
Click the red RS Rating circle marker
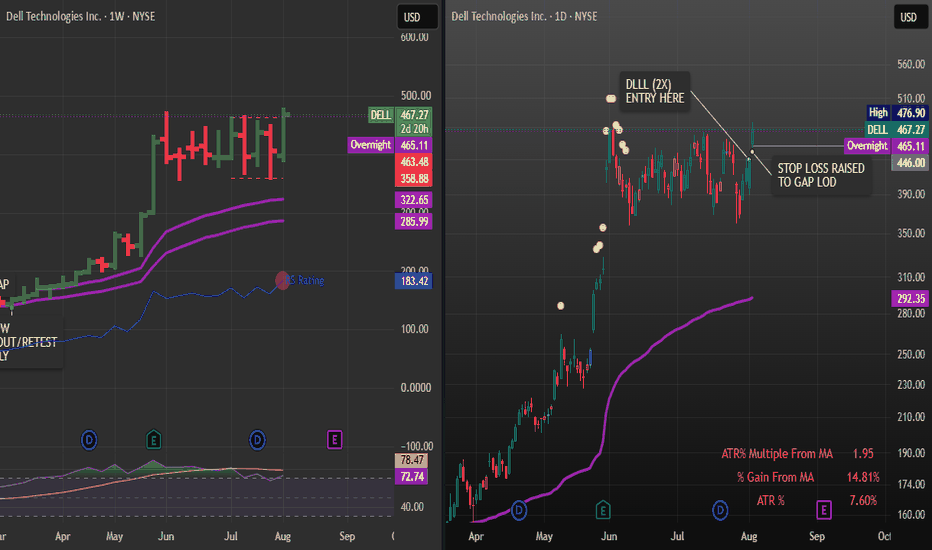pyautogui.click(x=283, y=280)
